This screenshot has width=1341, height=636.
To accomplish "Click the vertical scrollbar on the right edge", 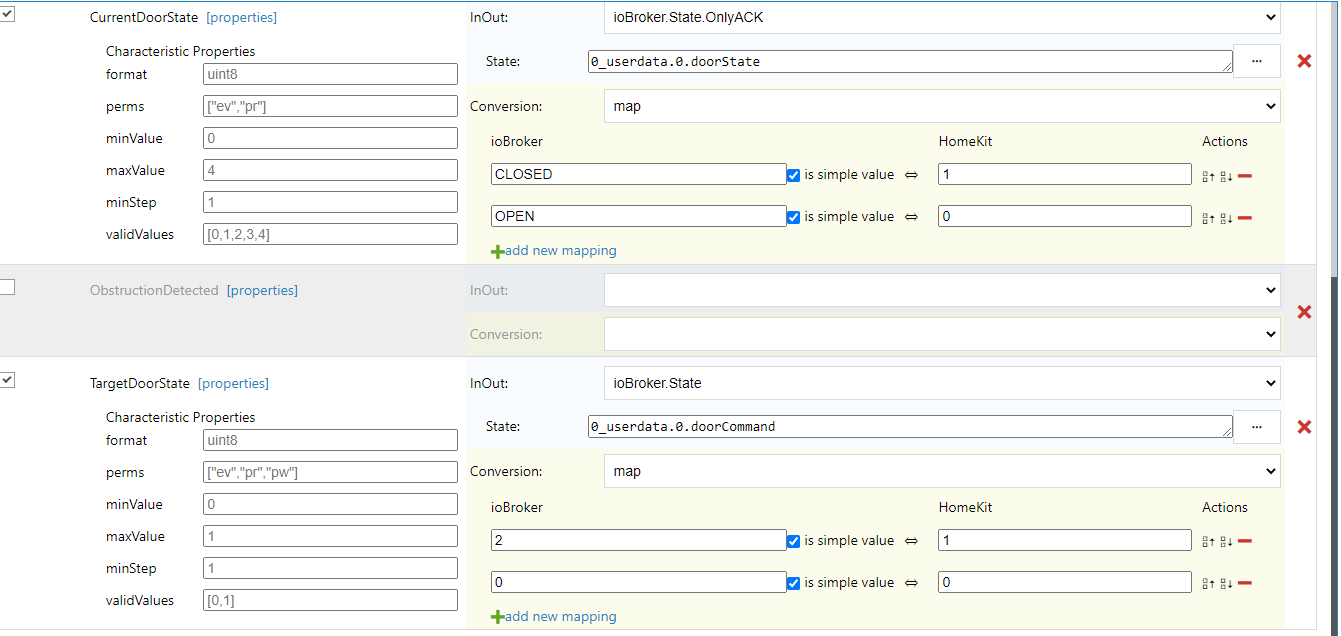I will [x=1333, y=318].
